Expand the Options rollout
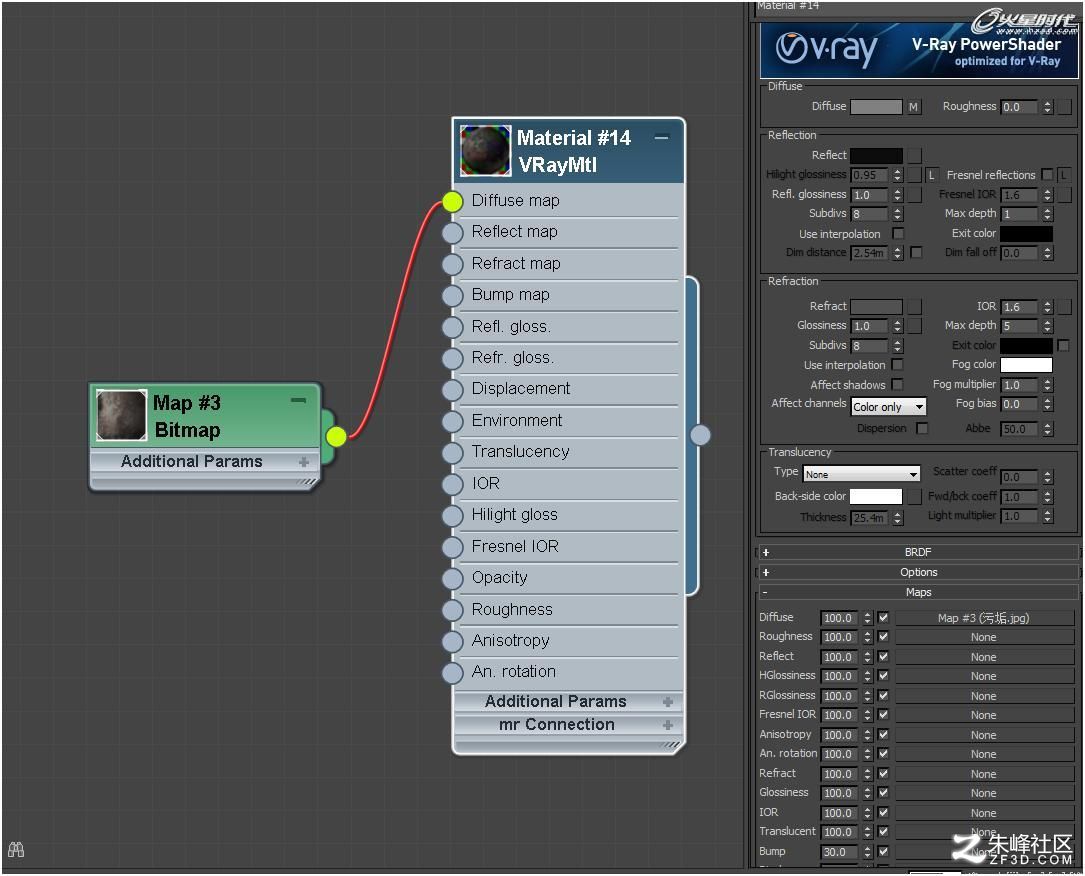 point(918,572)
